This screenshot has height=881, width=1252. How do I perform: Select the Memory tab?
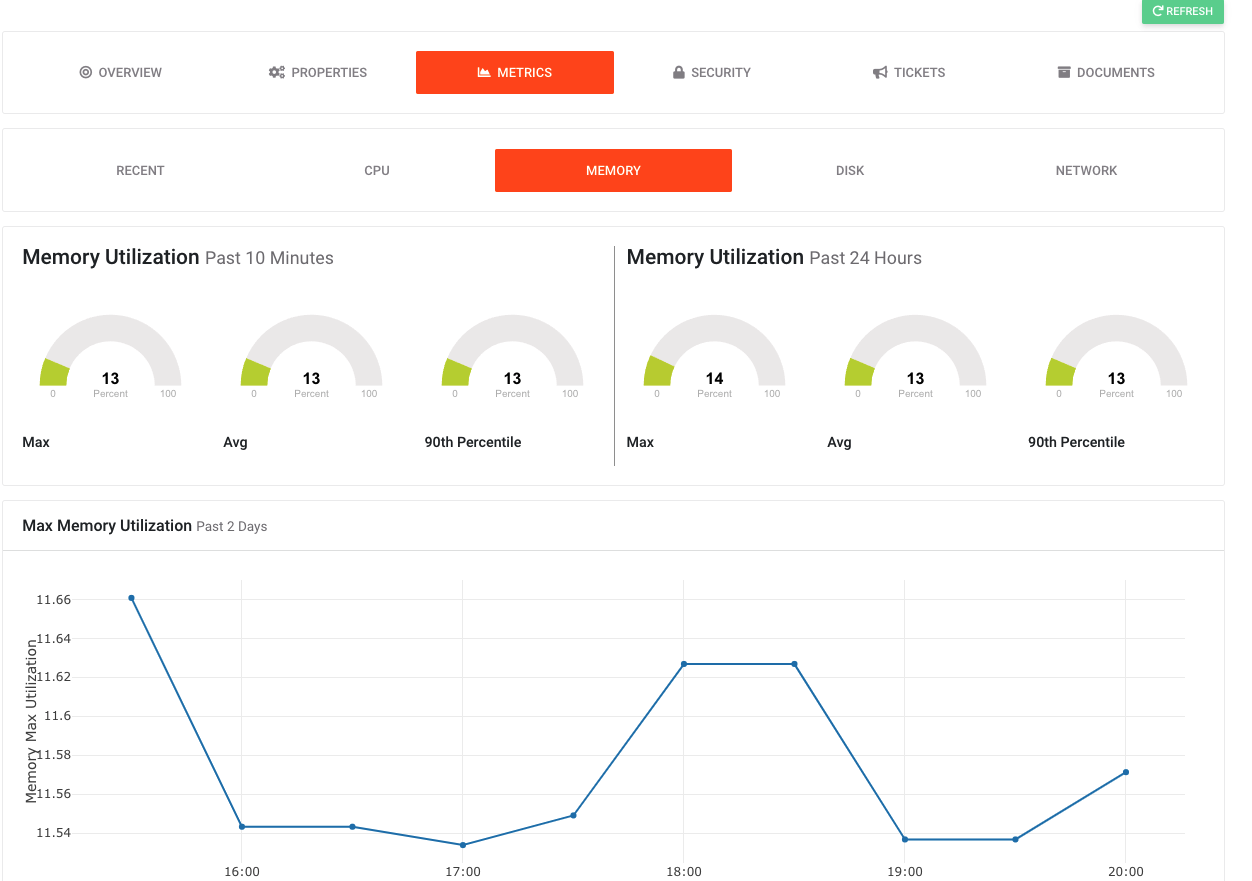(x=613, y=171)
